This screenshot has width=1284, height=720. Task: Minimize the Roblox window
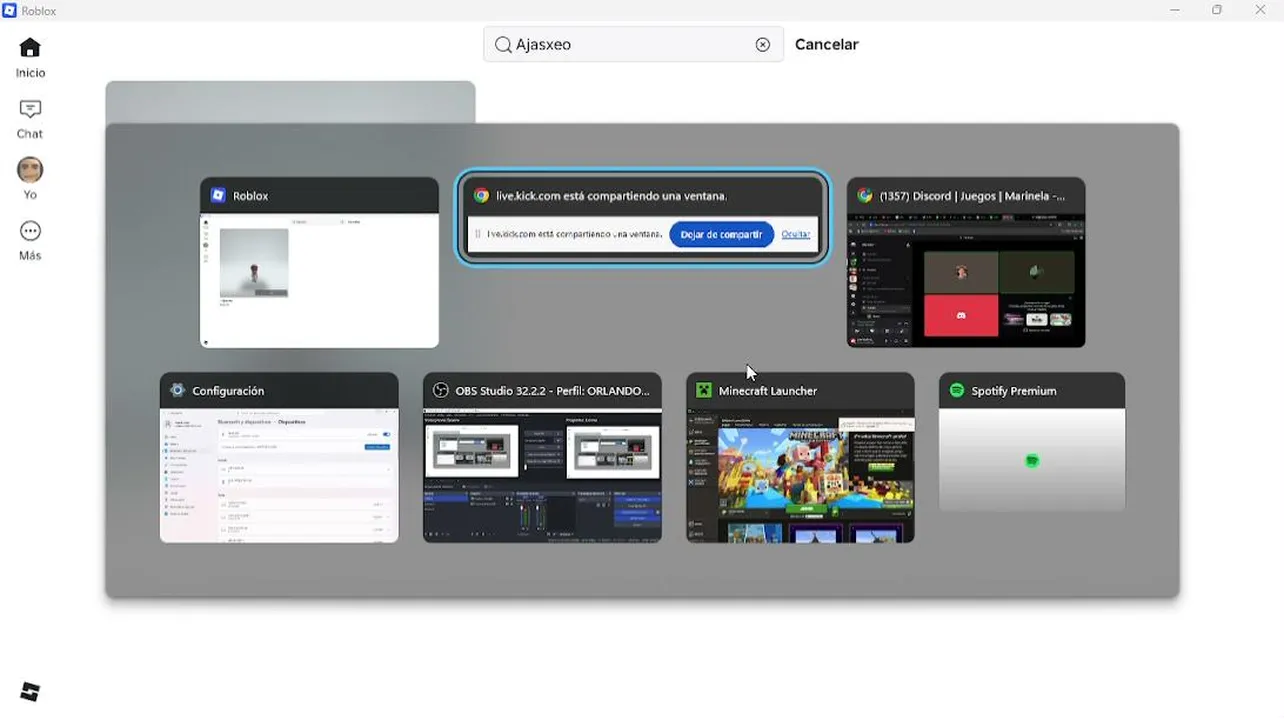[1173, 10]
